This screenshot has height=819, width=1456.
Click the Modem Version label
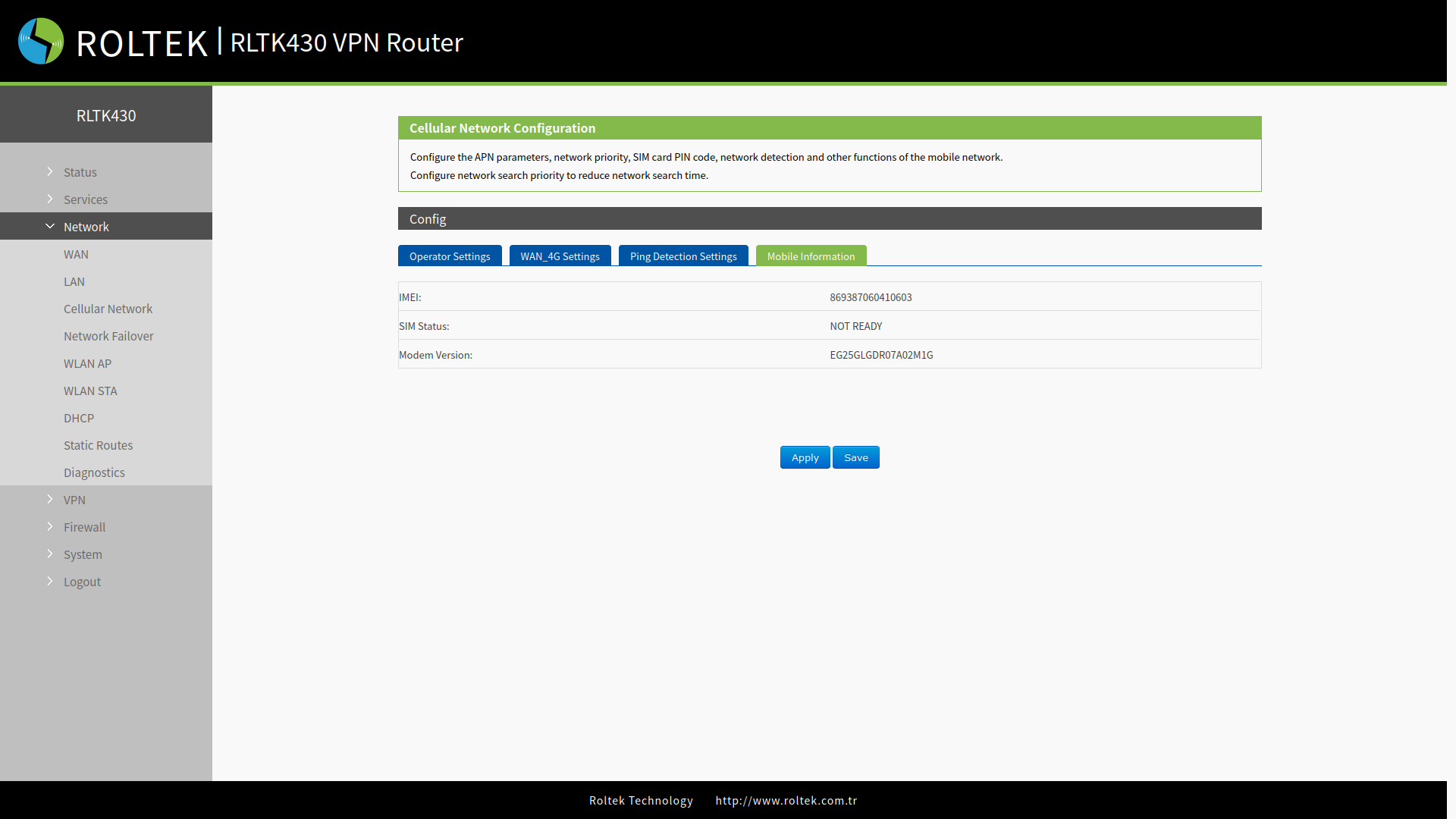coord(435,355)
